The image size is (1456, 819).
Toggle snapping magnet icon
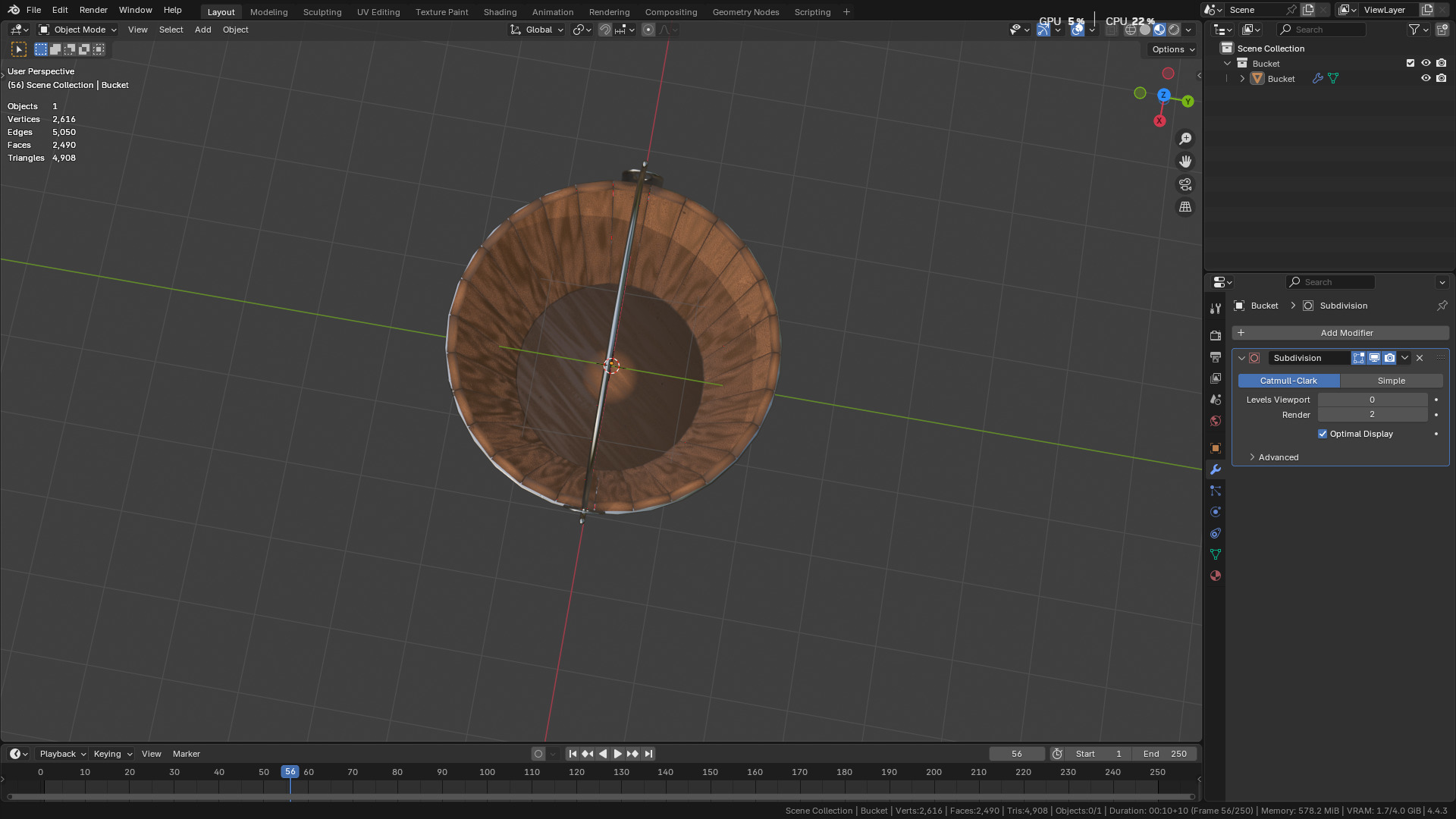(x=604, y=30)
